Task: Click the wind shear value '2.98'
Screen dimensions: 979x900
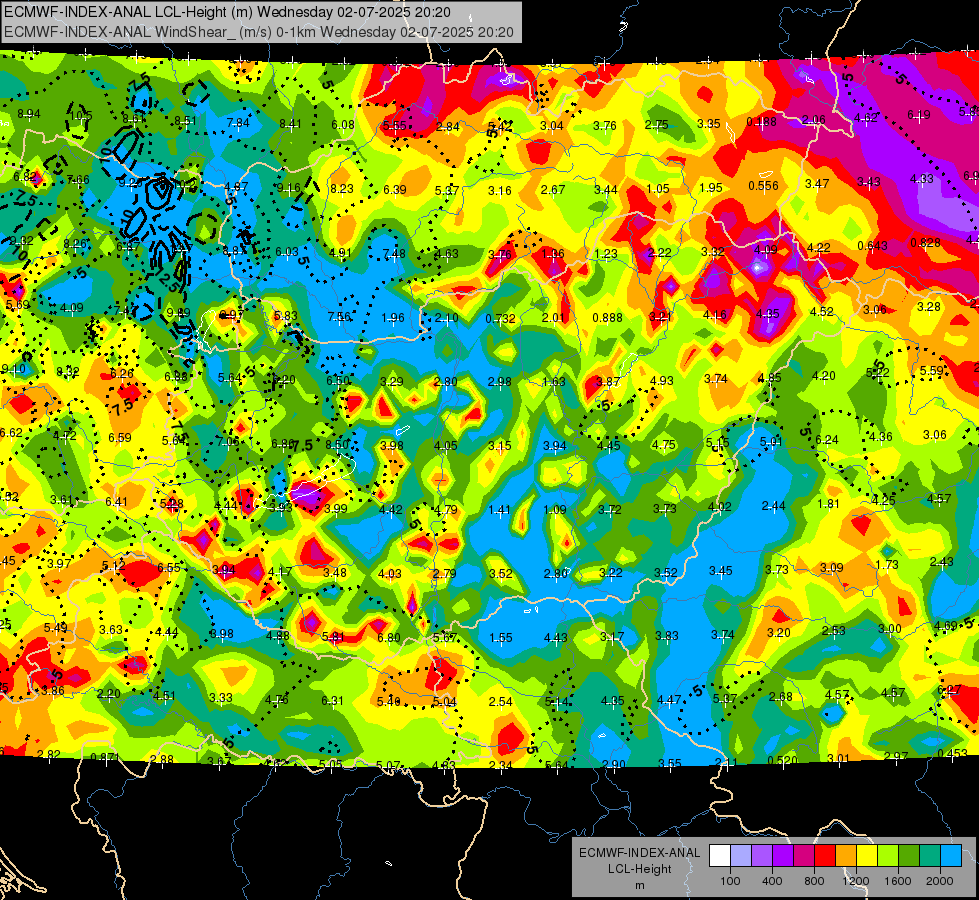Action: point(499,382)
